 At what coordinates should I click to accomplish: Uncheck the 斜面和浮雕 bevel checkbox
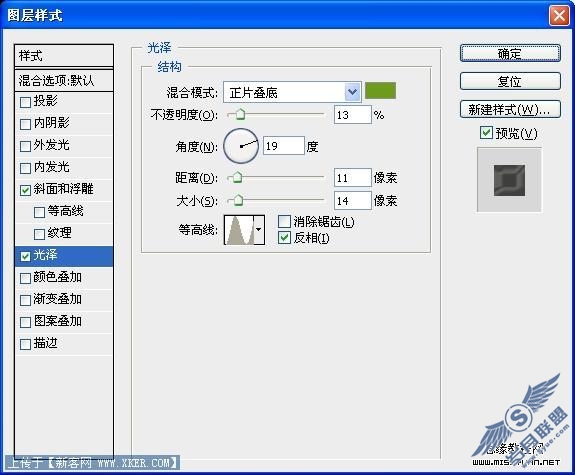[25, 190]
